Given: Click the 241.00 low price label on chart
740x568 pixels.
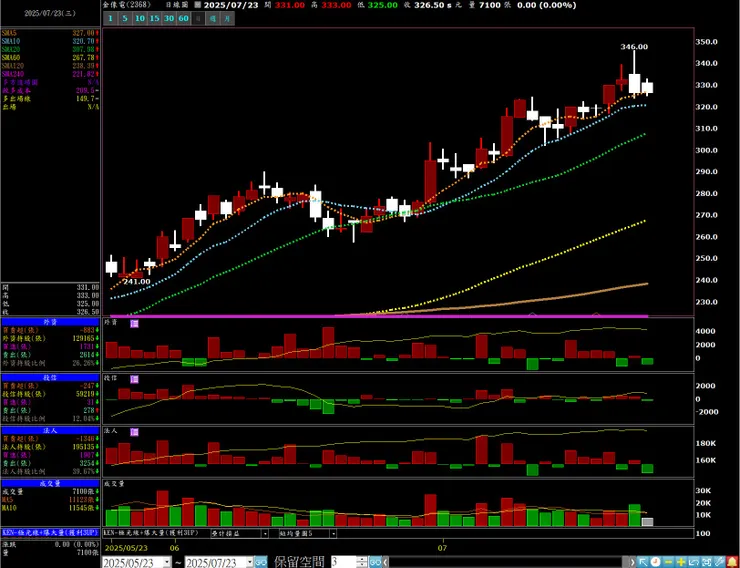Looking at the screenshot, I should click(x=136, y=282).
